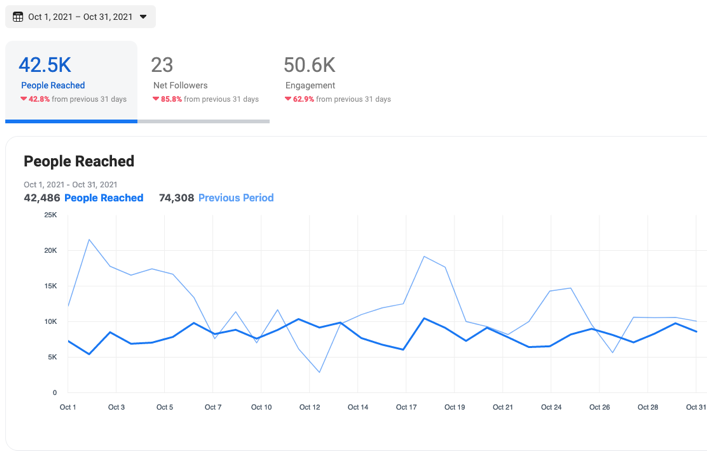Viewport: 707px width, 451px height.
Task: Click the 42,486 total value
Action: click(x=42, y=198)
